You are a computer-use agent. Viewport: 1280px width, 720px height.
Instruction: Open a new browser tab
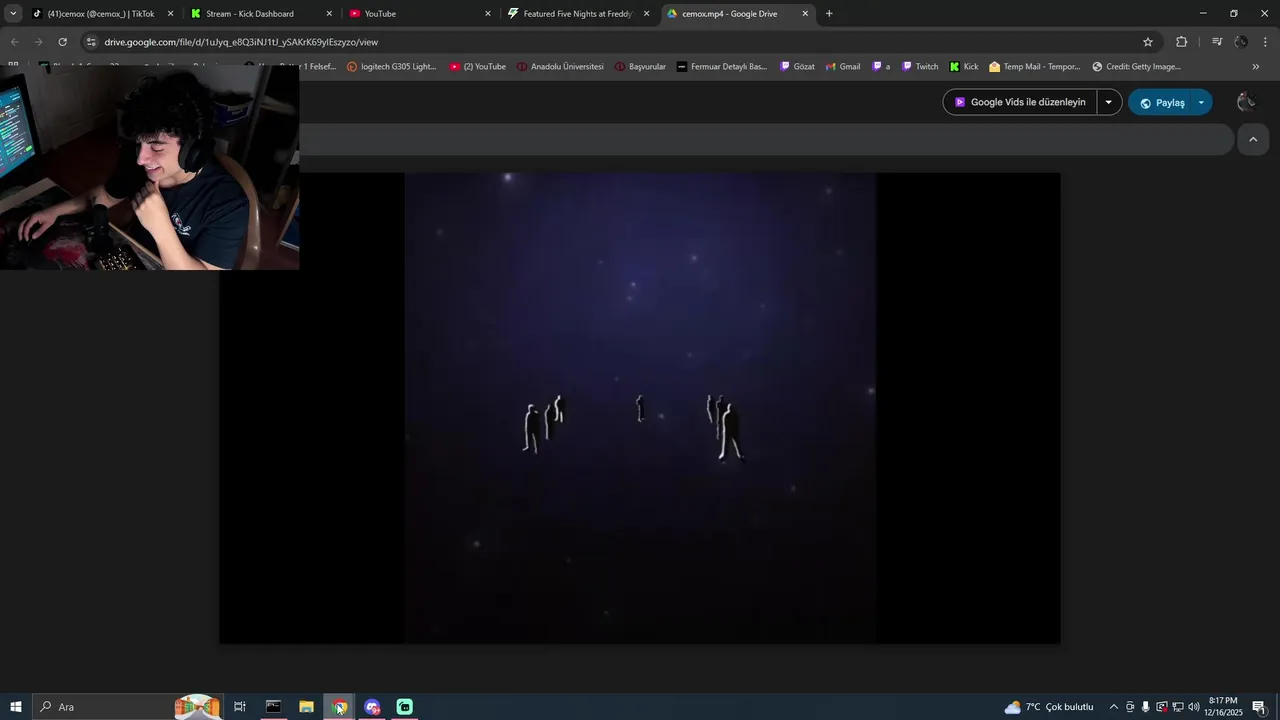(829, 14)
